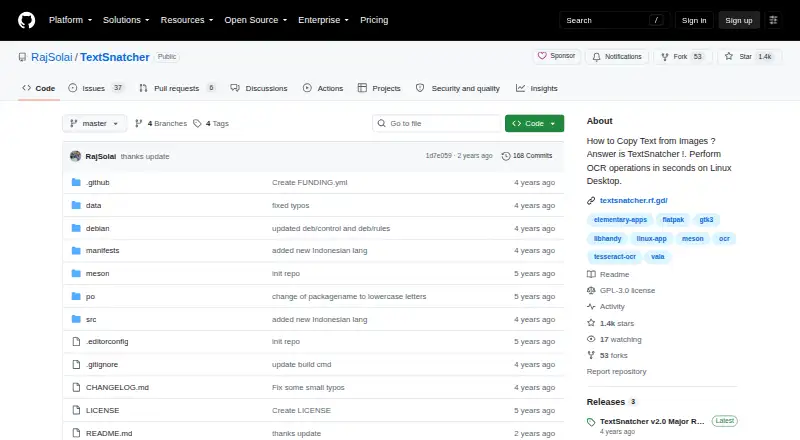This screenshot has width=800, height=440.
Task: Click the top Search field
Action: pyautogui.click(x=614, y=20)
